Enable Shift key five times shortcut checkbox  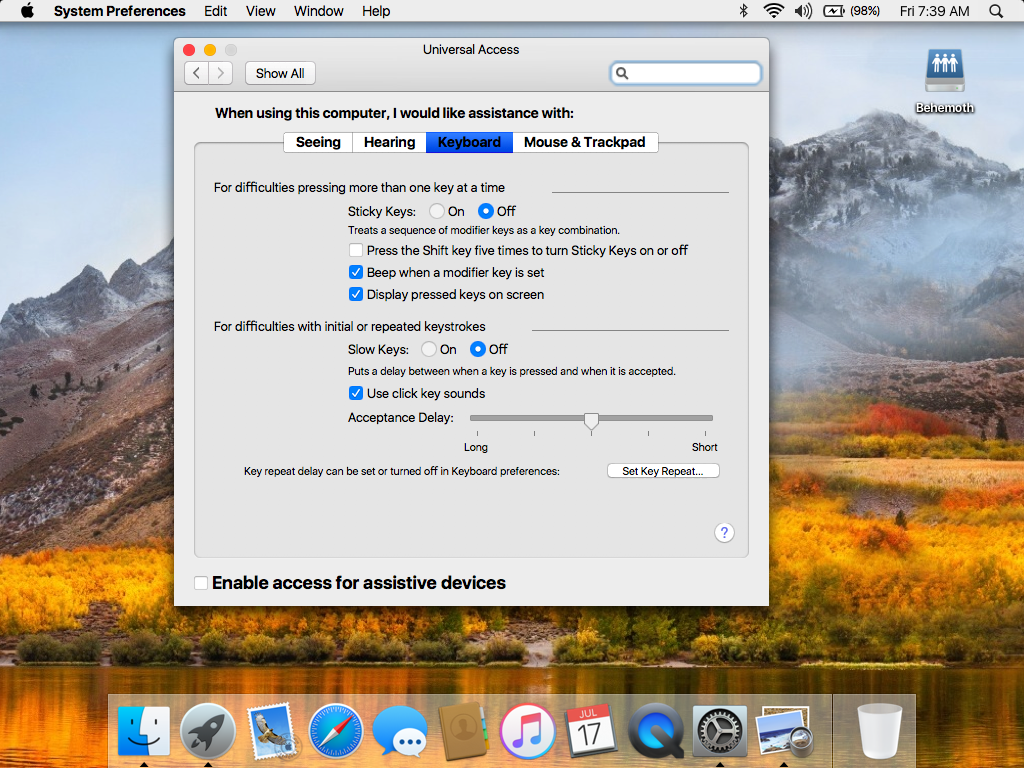pyautogui.click(x=356, y=251)
